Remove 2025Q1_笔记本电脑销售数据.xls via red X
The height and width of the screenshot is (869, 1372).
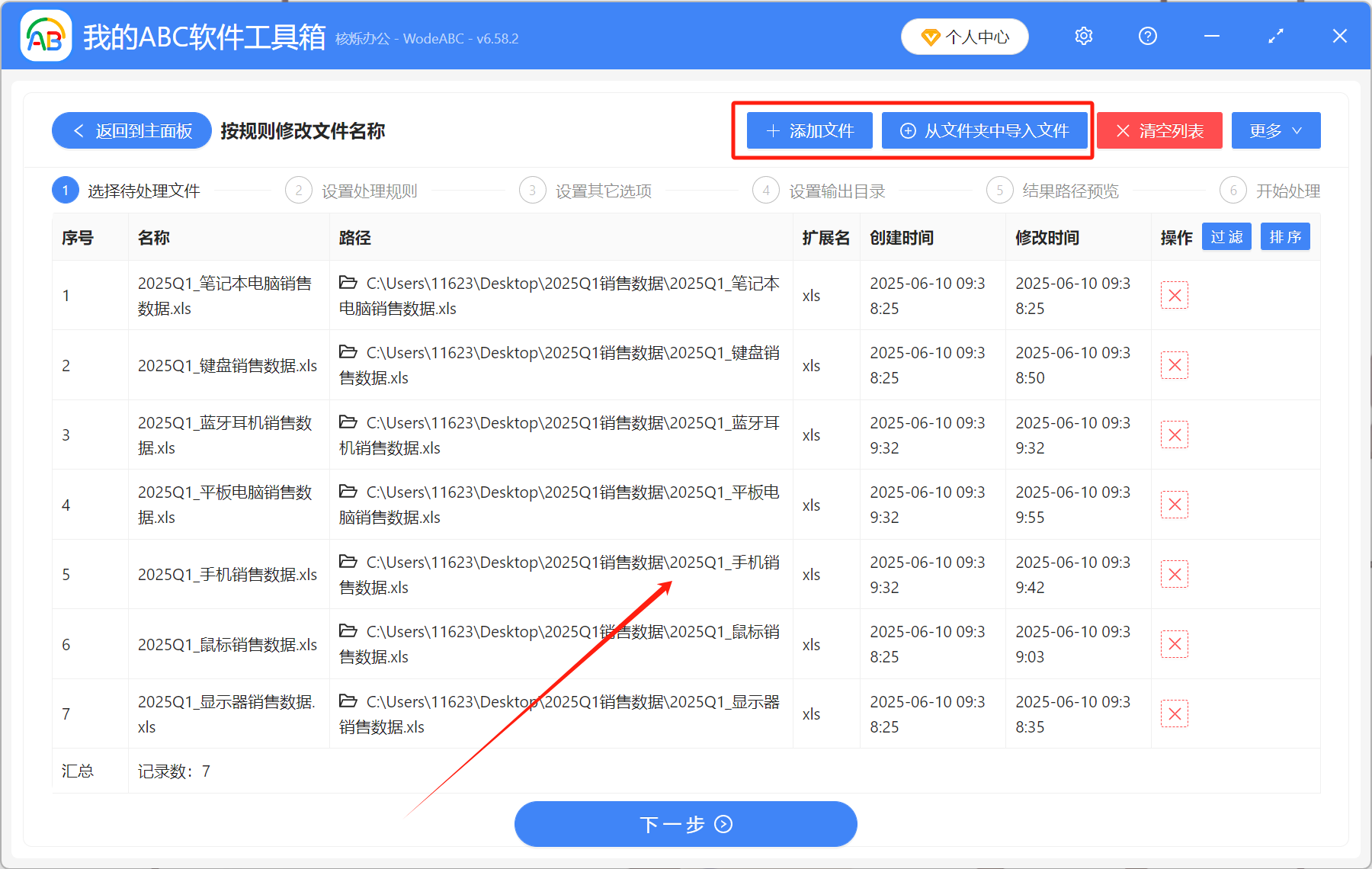(1174, 295)
